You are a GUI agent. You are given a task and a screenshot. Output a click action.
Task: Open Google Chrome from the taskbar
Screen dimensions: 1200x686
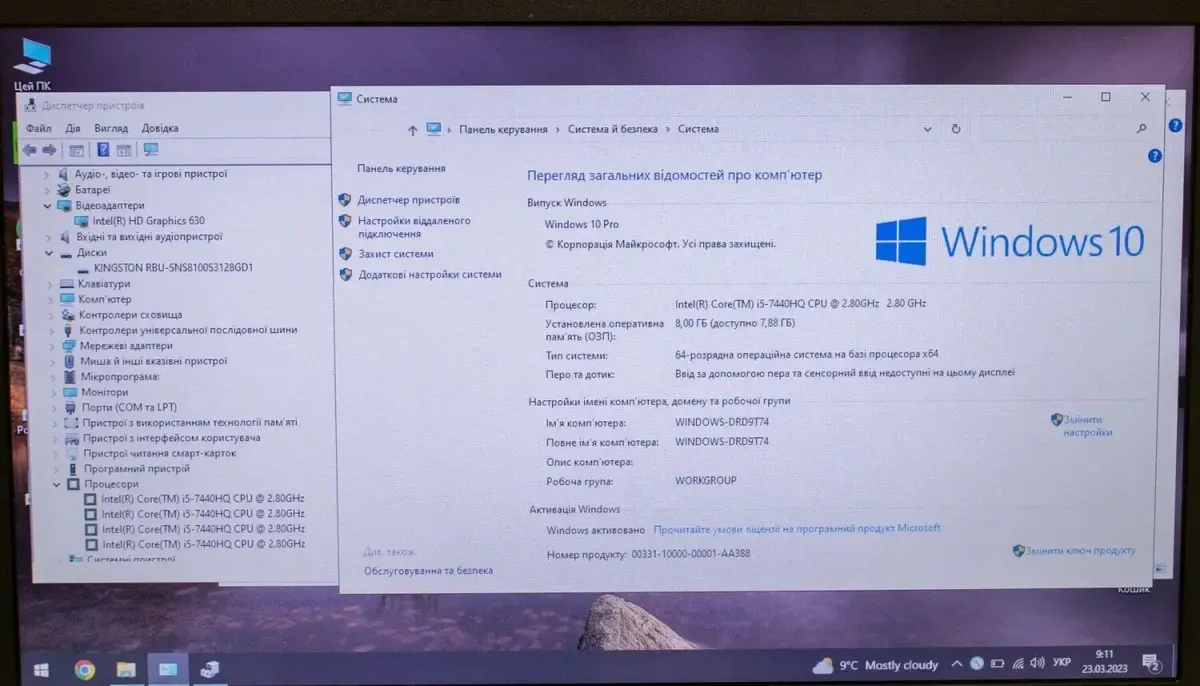[x=83, y=669]
